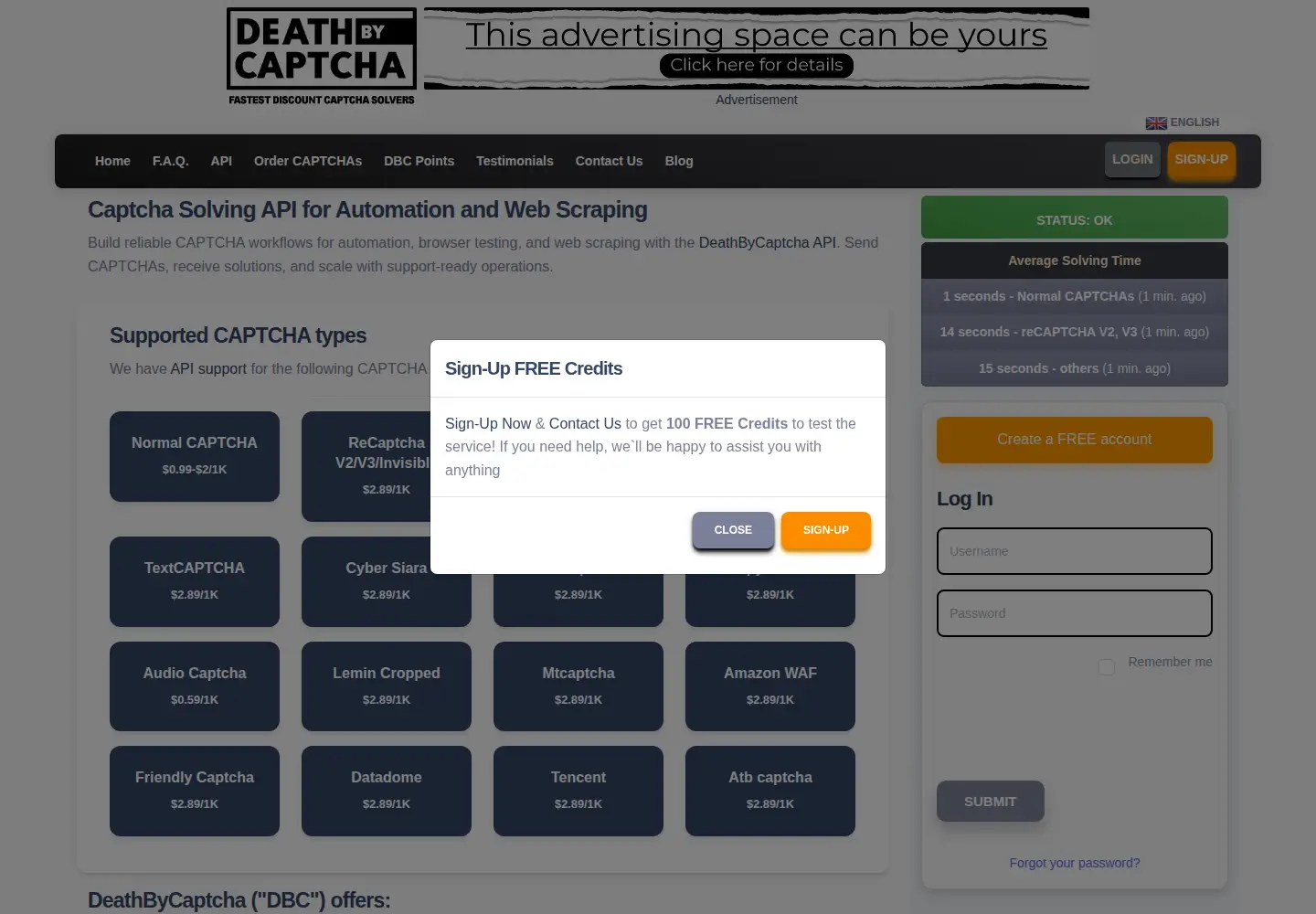Open Order CAPTCHAs in navigation

[308, 161]
